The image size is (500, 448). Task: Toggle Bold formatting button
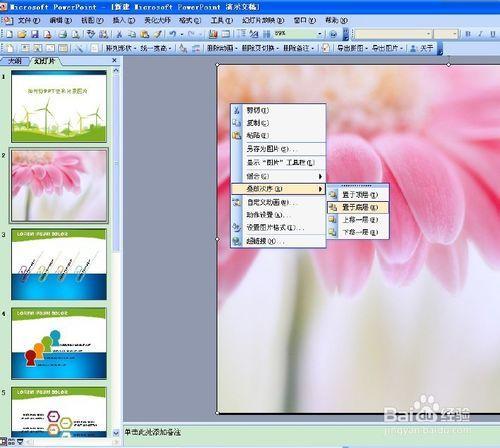(468, 34)
